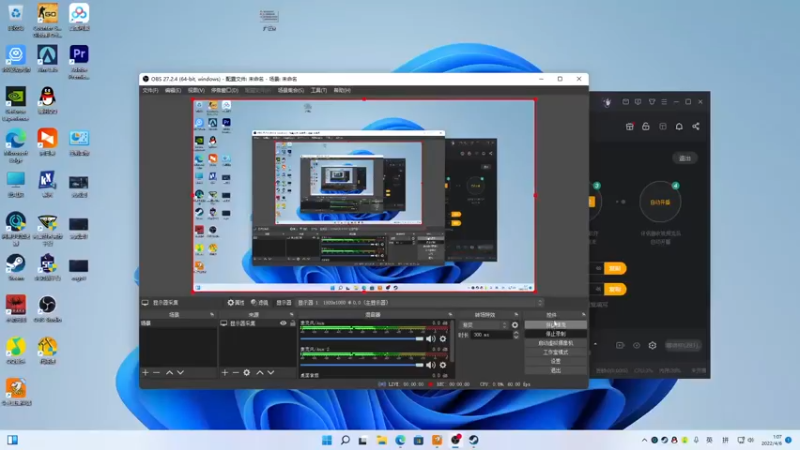
Task: Move scene down in Scenes dock
Action: coord(180,372)
